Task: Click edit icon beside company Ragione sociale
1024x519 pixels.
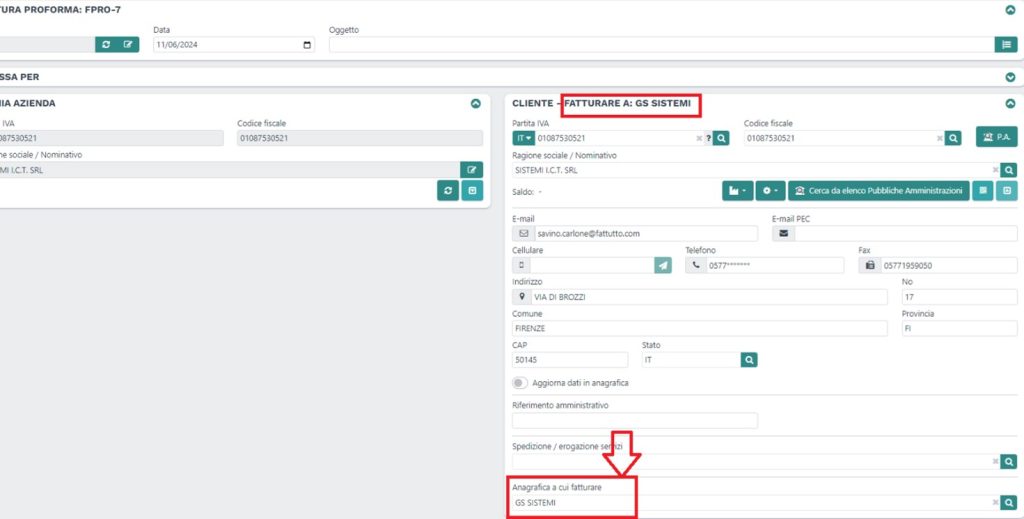Action: 471,170
